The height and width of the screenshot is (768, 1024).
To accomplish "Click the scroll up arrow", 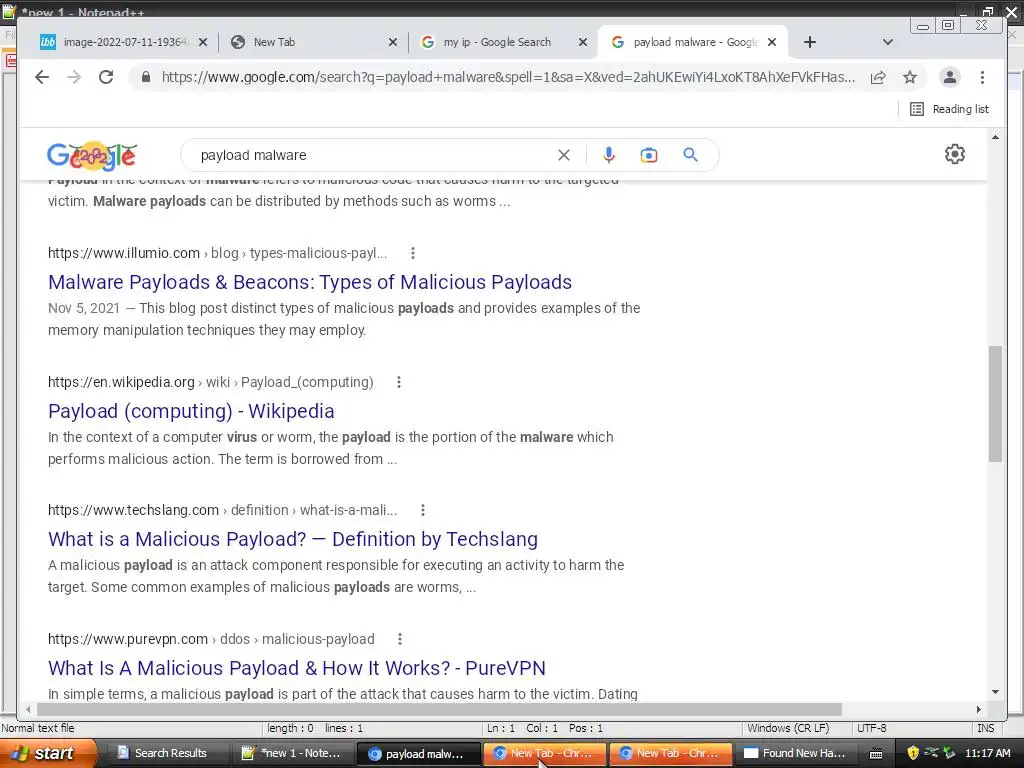I will tap(995, 137).
